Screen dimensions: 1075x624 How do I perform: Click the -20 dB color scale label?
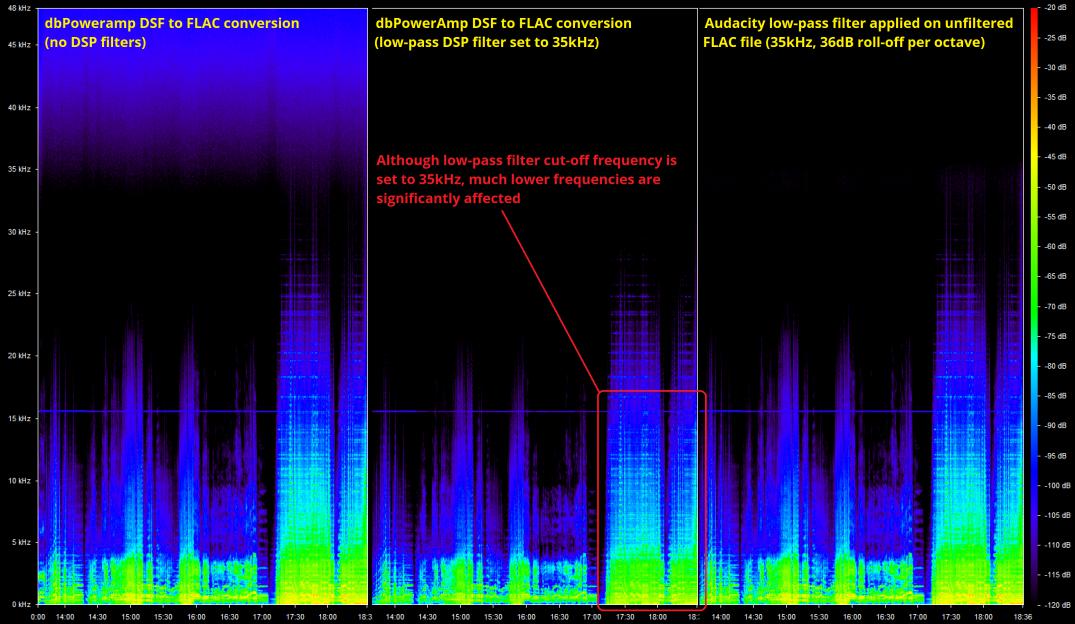click(x=1054, y=8)
